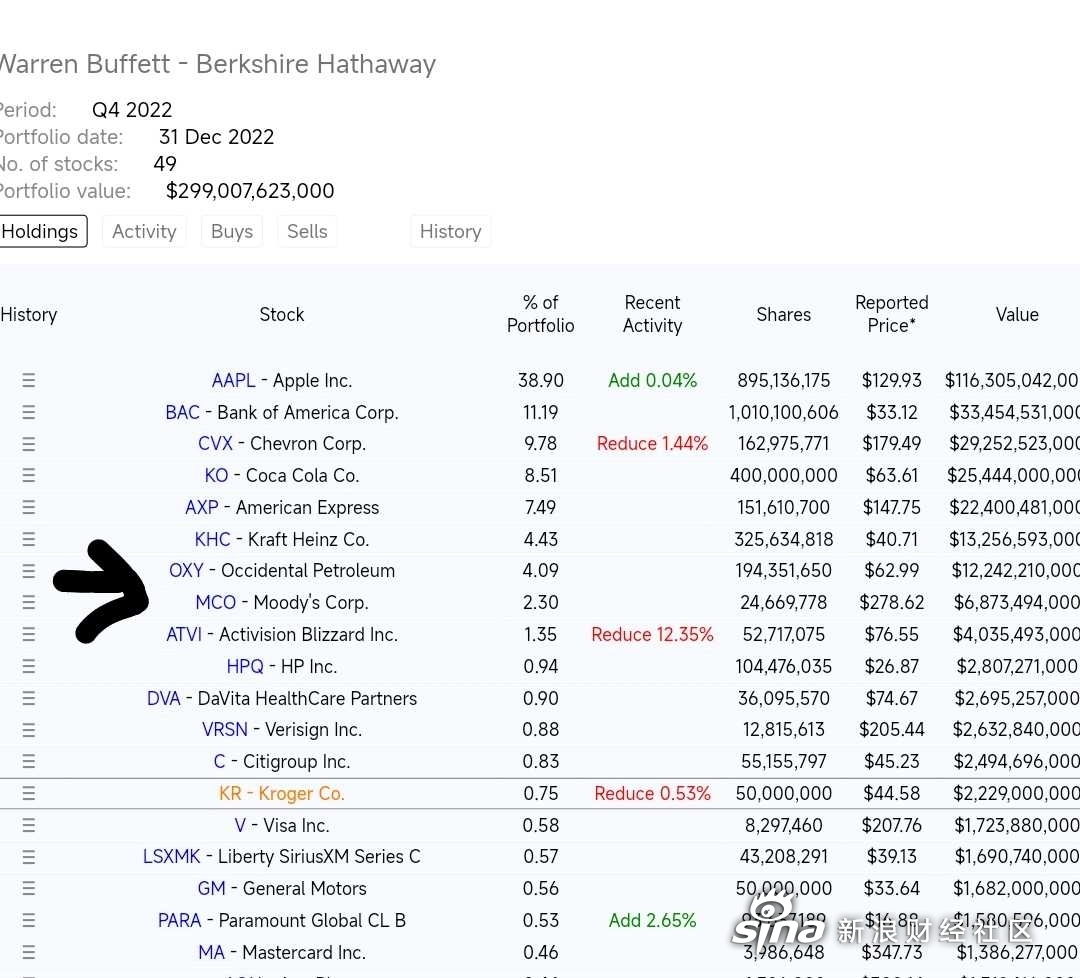Open PARA - Paramount Global CL B link
The height and width of the screenshot is (978, 1080).
[282, 920]
